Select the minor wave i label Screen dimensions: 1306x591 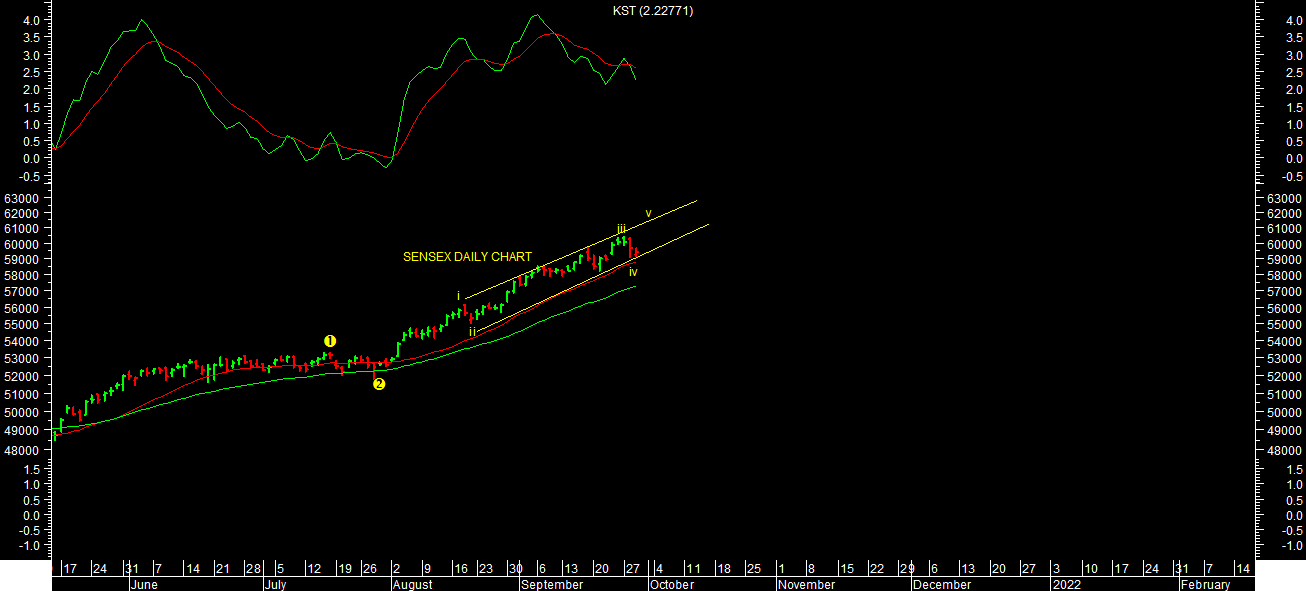point(459,296)
